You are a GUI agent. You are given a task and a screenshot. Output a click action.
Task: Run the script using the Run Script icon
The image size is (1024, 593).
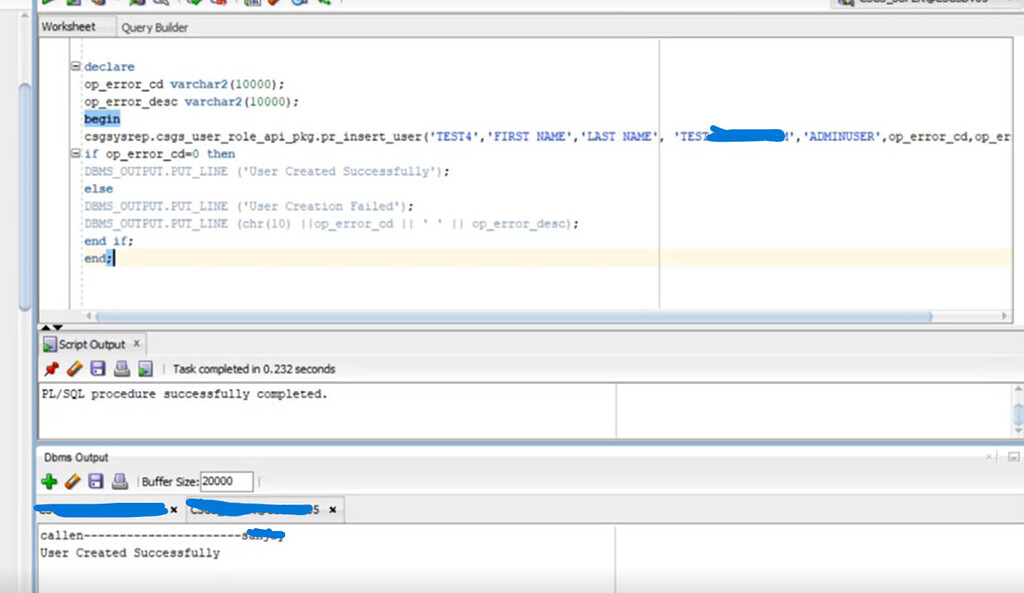point(73,5)
